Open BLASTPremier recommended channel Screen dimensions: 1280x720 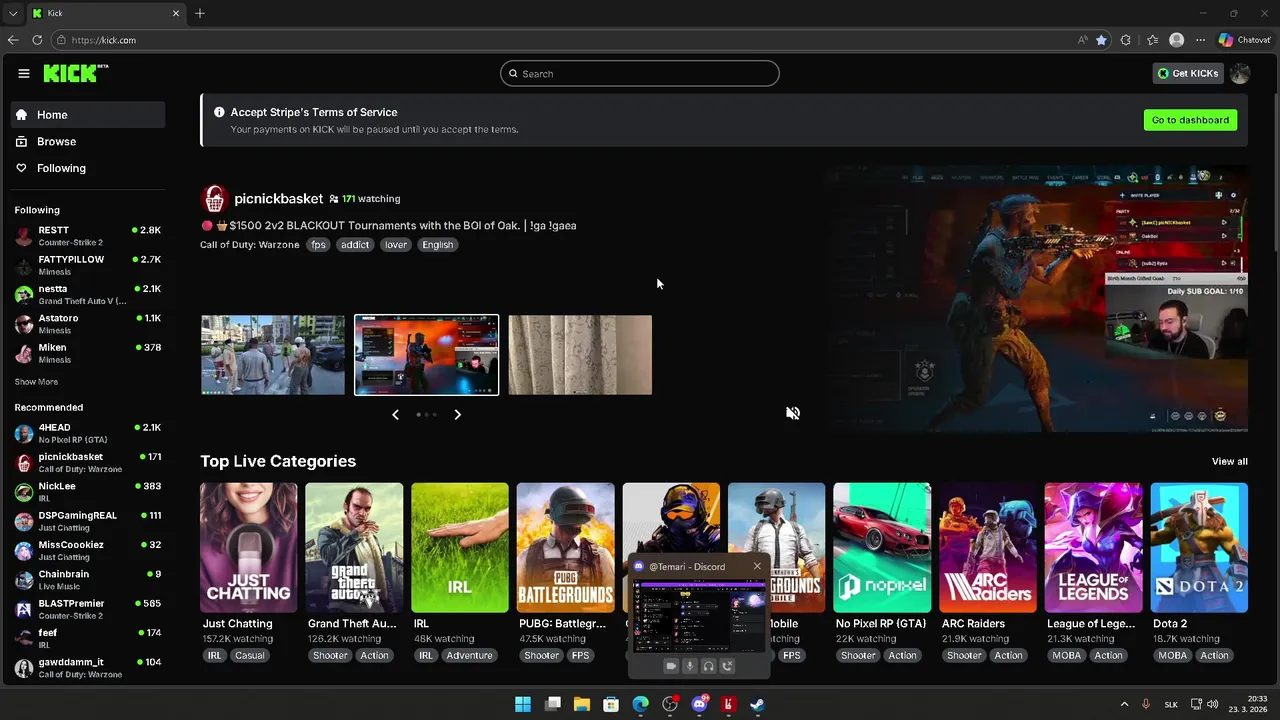coord(88,609)
